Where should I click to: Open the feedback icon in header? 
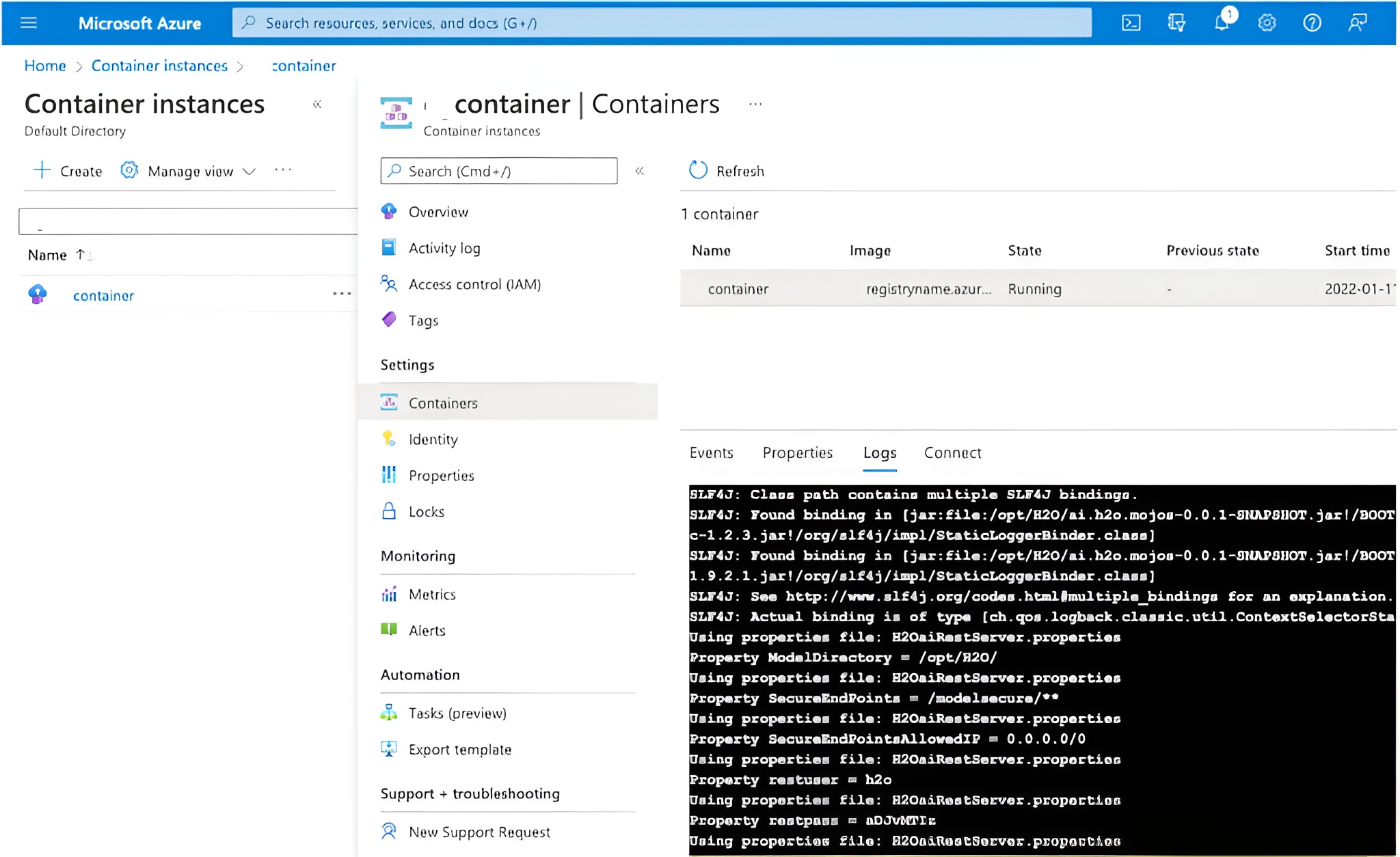(1357, 23)
